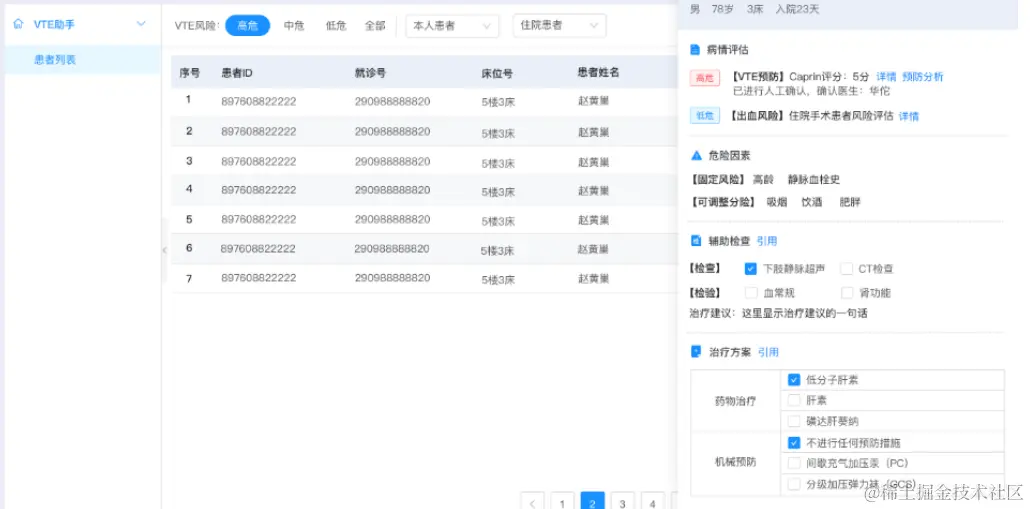Image resolution: width=1030 pixels, height=509 pixels.
Task: Open the 本人患者 dropdown
Action: click(x=452, y=26)
